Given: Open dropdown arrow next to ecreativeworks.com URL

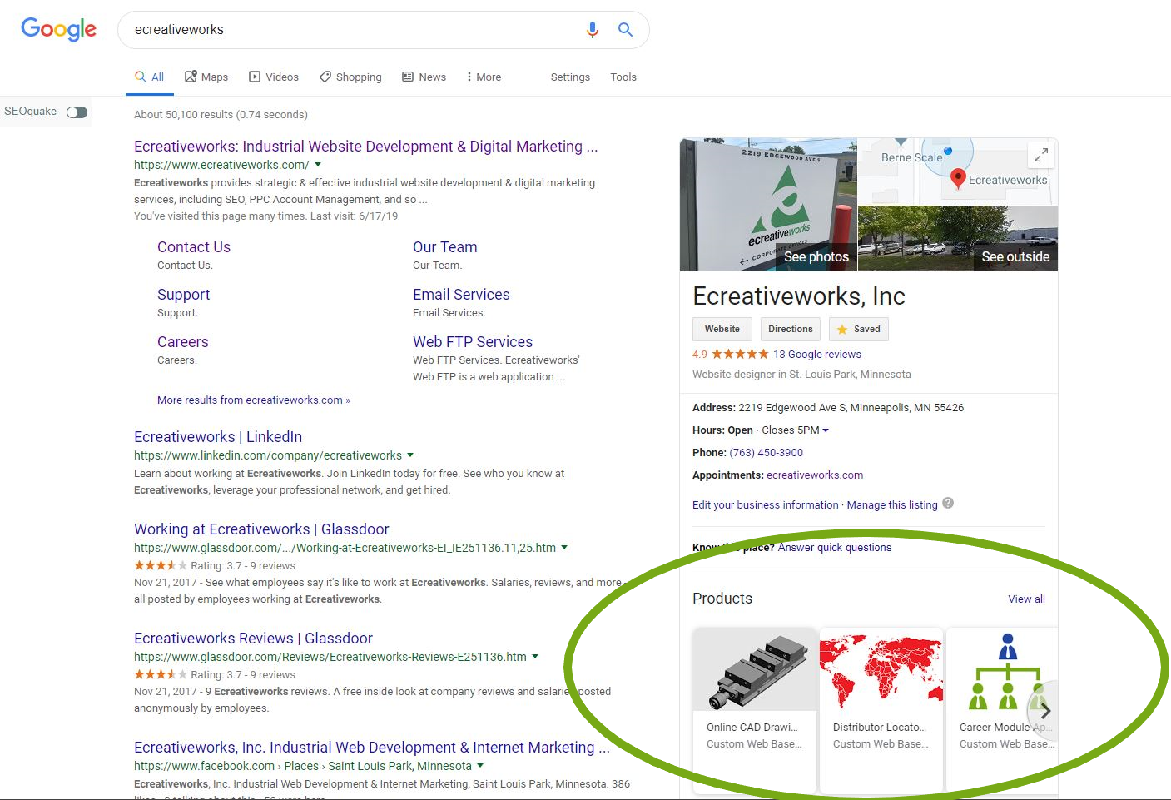Looking at the screenshot, I should [x=318, y=164].
